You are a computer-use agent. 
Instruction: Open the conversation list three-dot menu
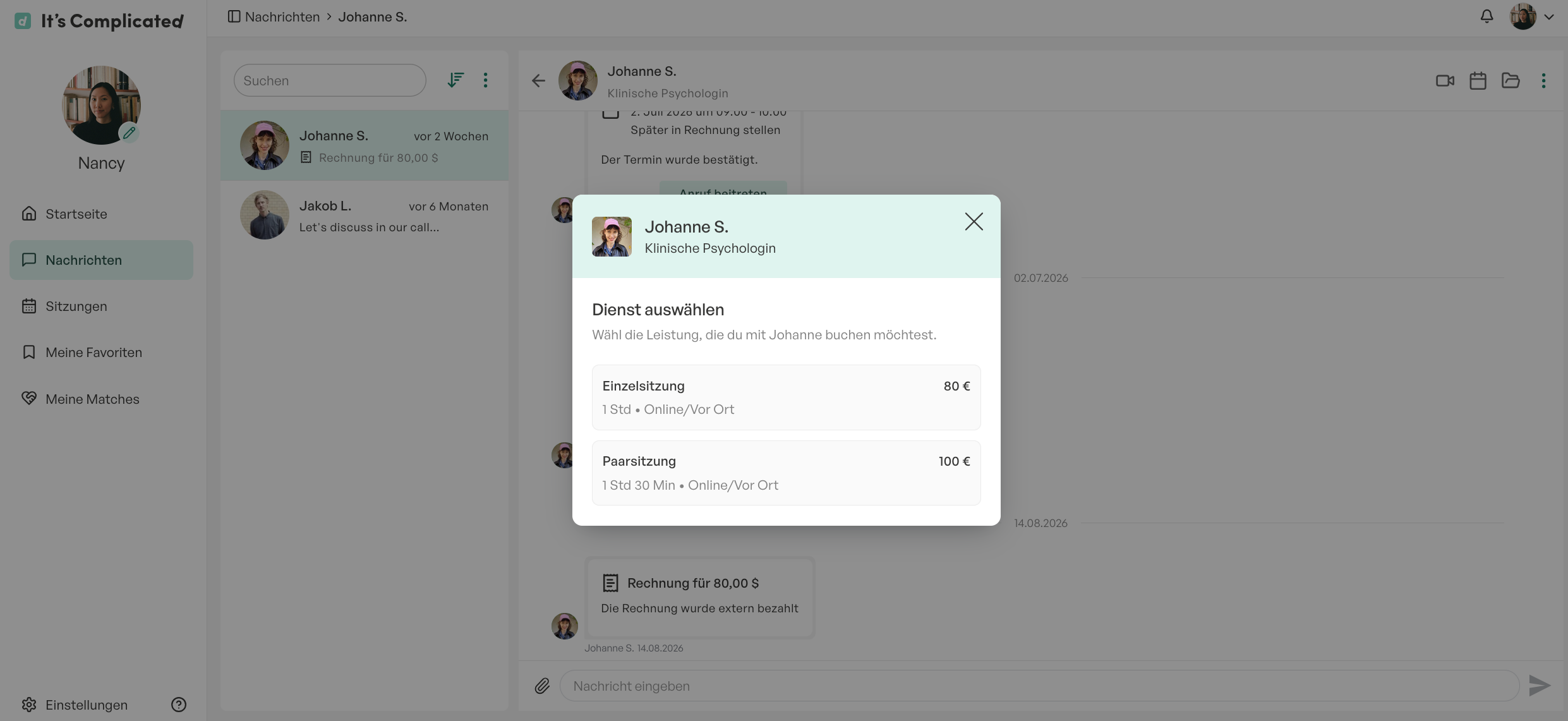(485, 80)
